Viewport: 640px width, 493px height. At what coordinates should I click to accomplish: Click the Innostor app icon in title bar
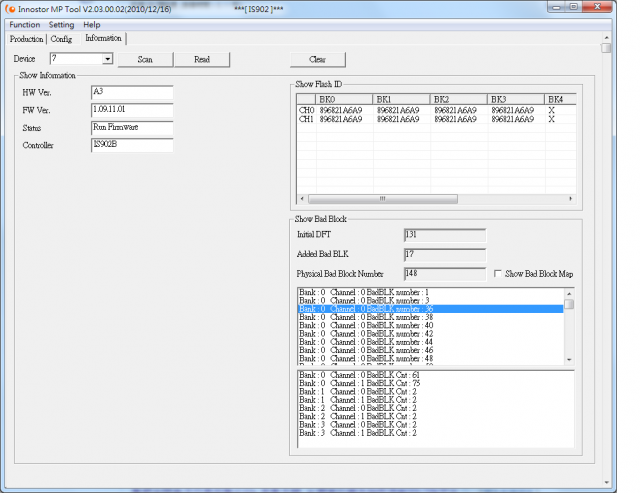coord(10,8)
